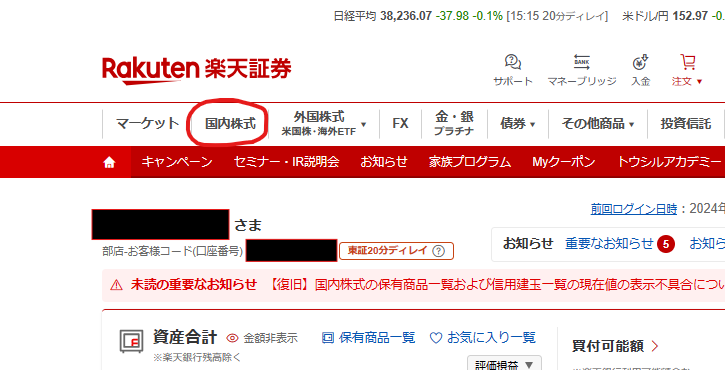Go to the home icon in the red bar
The height and width of the screenshot is (370, 725).
(109, 162)
